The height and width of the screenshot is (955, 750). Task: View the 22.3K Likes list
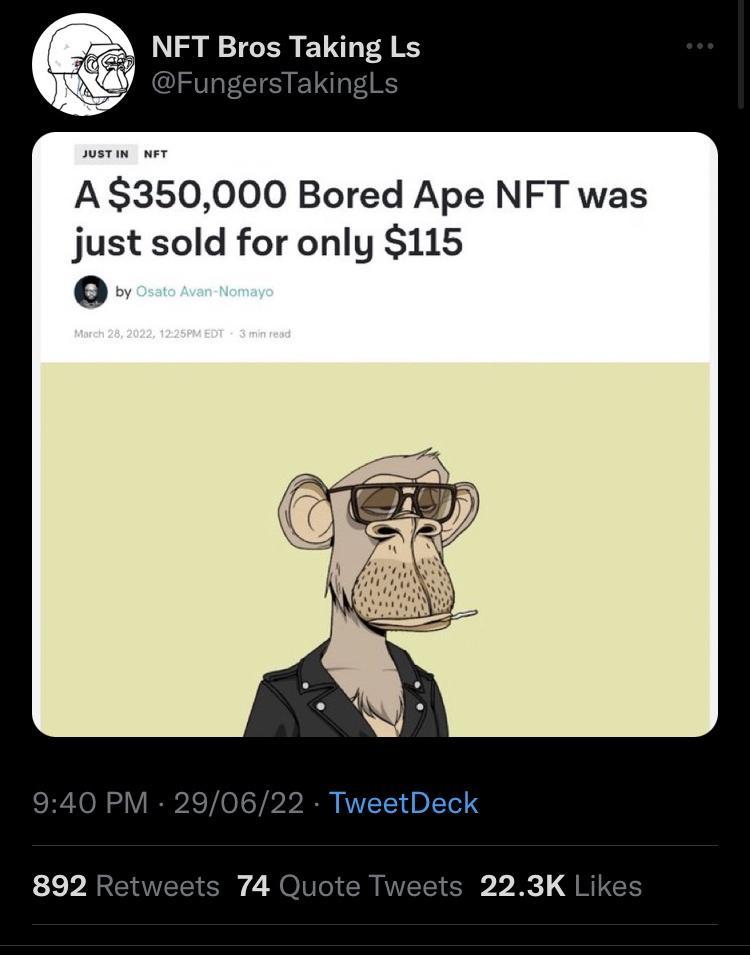pyautogui.click(x=560, y=885)
